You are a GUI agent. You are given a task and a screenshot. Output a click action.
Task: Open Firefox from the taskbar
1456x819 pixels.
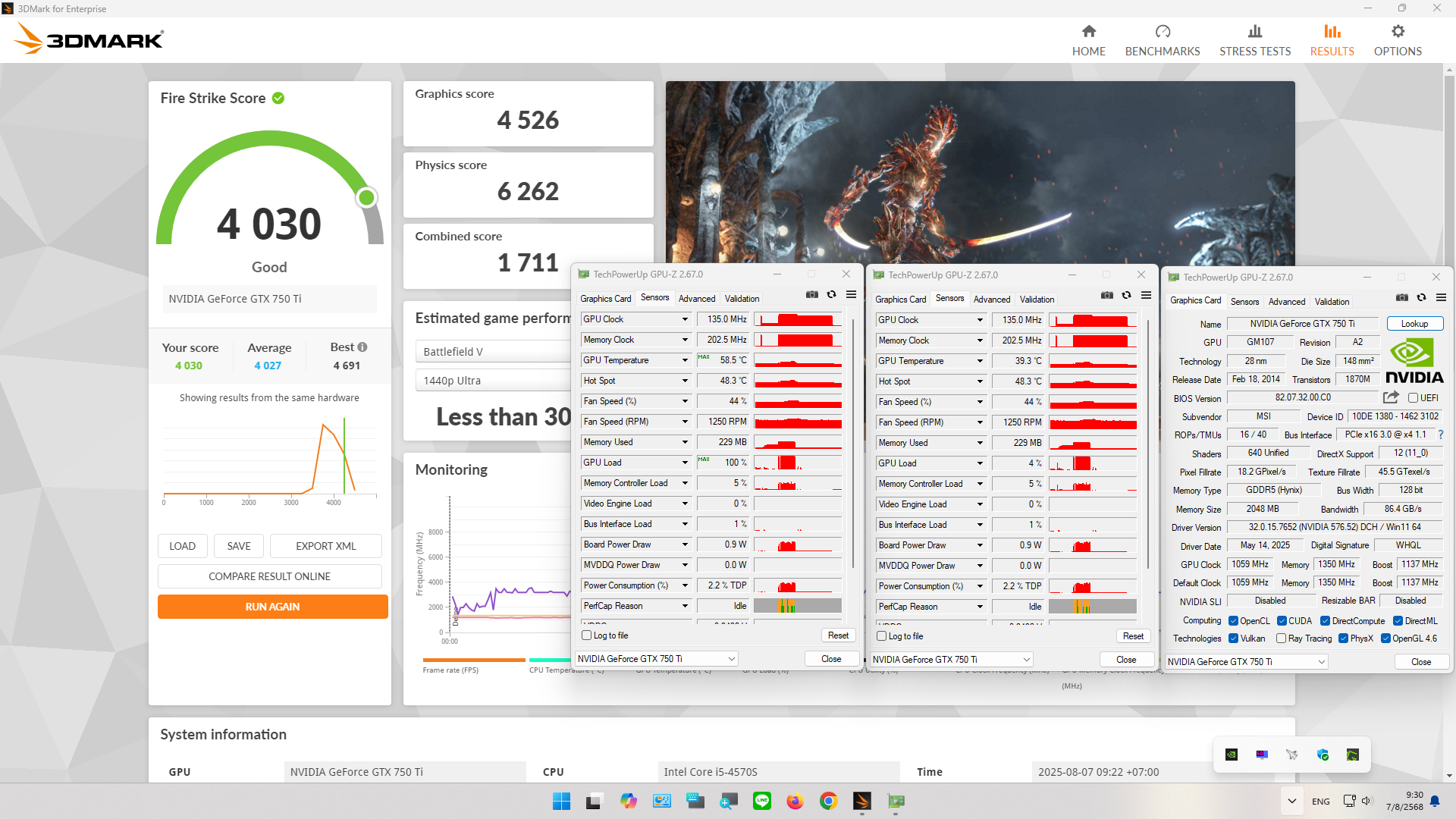(x=794, y=801)
